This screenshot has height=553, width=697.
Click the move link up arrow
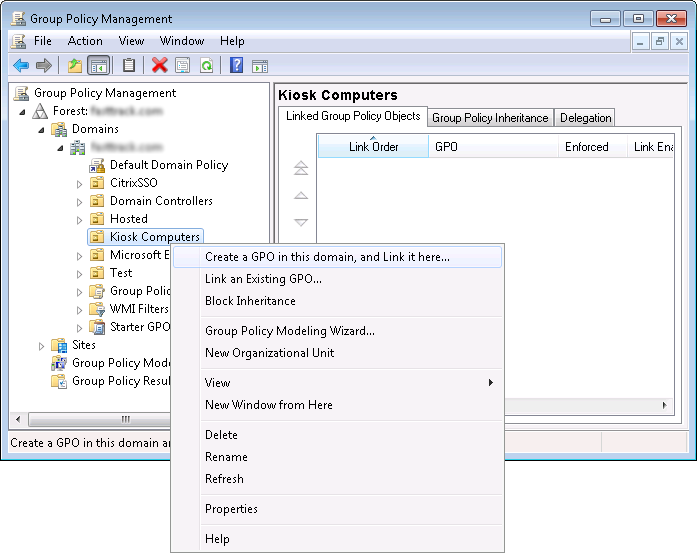coord(301,195)
